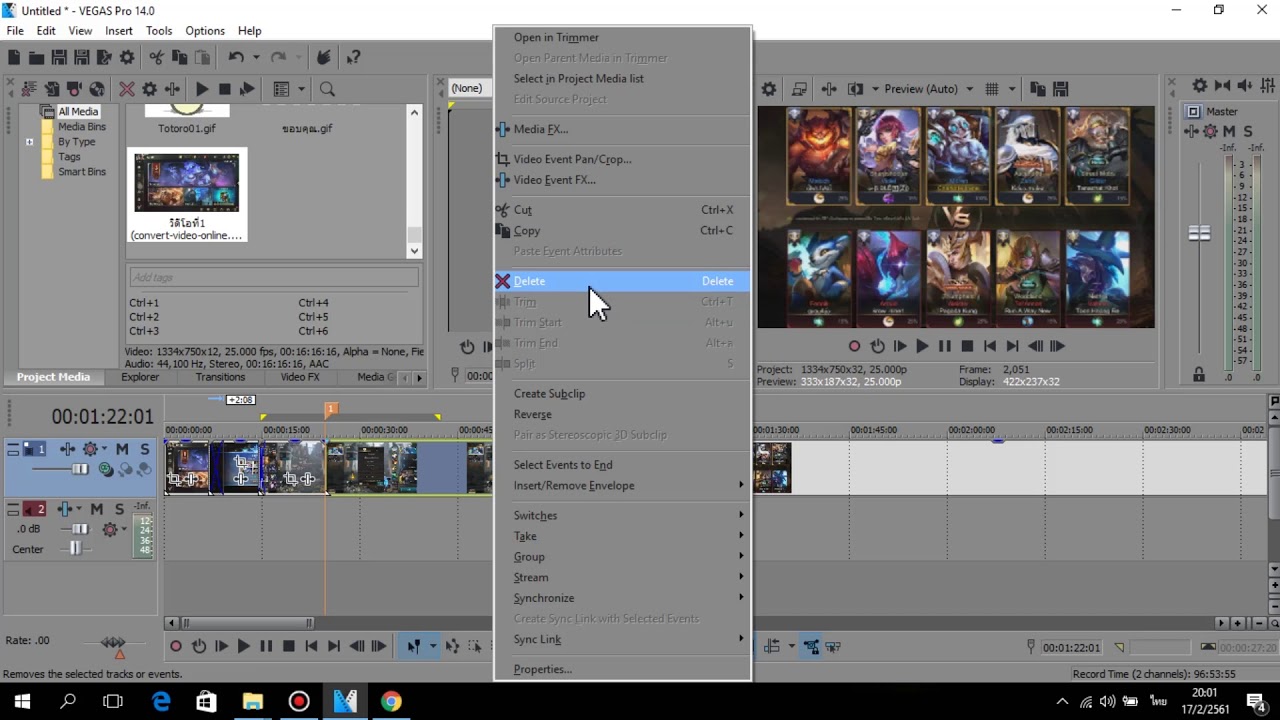Open Master Bus audio properties gear

pyautogui.click(x=1200, y=86)
